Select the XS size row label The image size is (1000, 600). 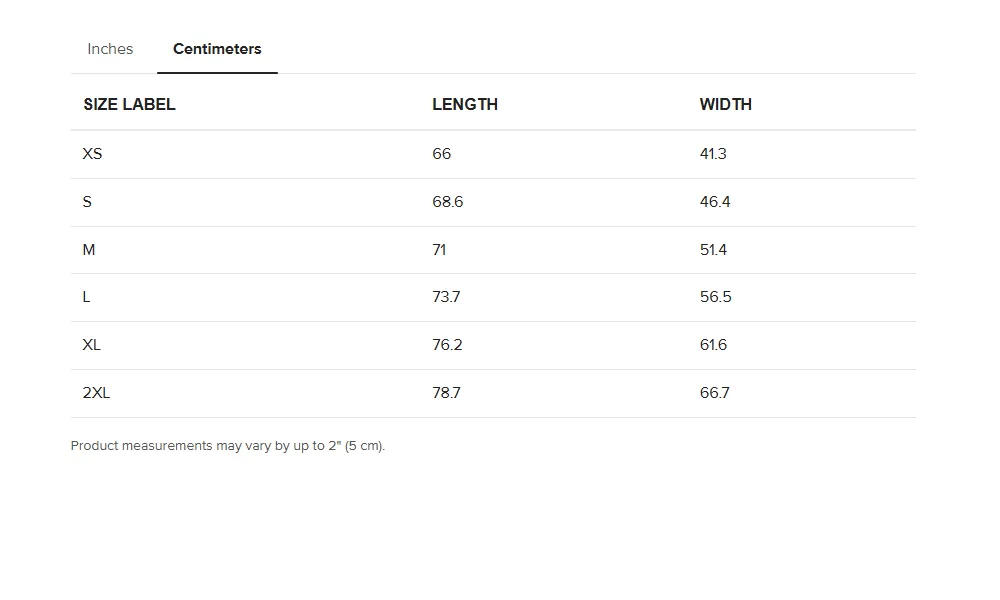click(92, 154)
